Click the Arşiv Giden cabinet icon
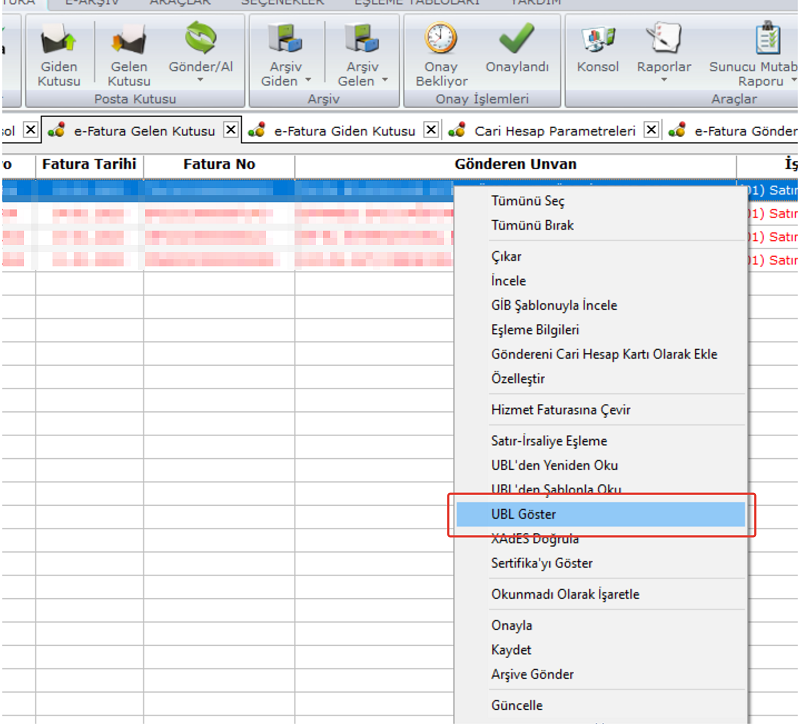 point(285,38)
